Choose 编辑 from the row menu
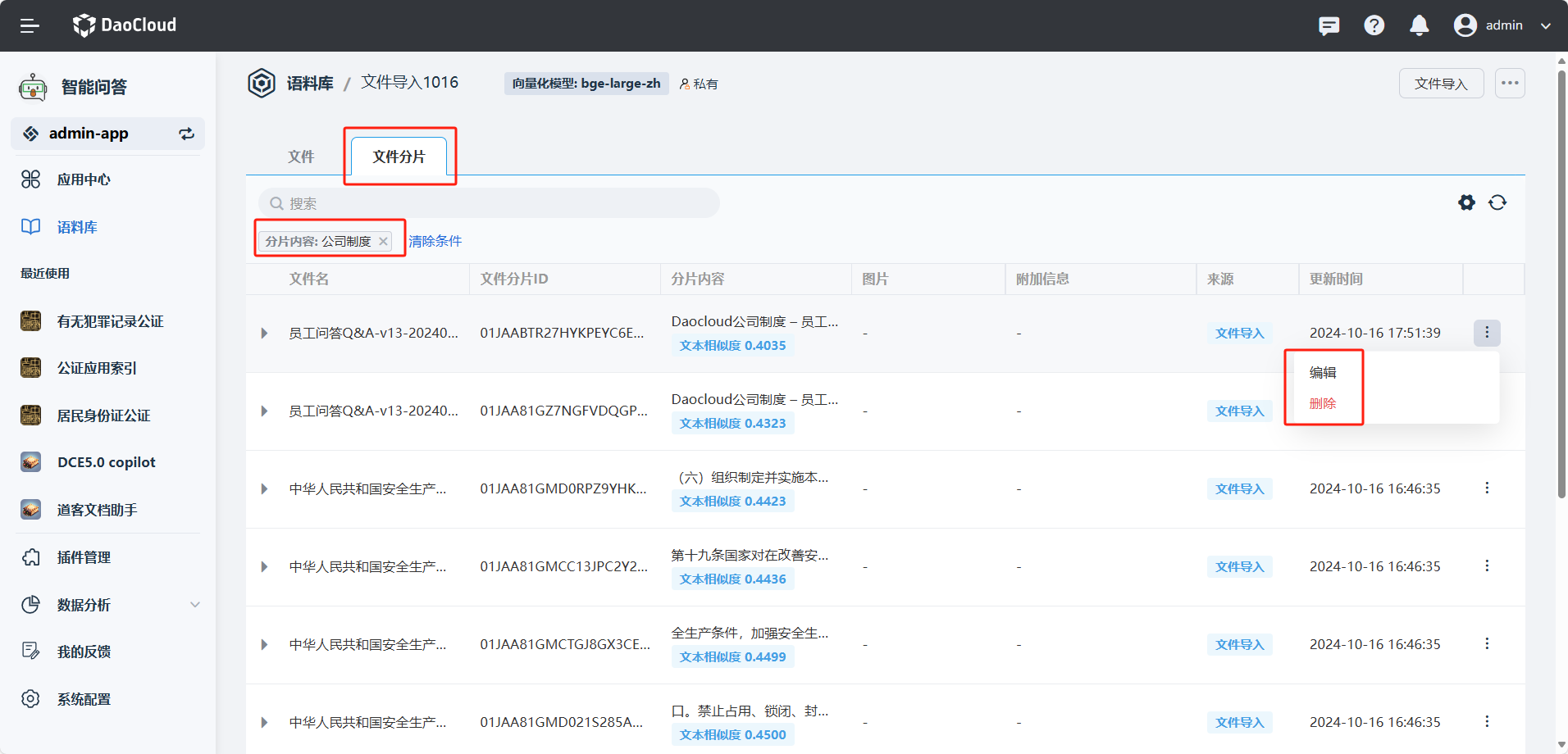The width and height of the screenshot is (1568, 754). (x=1322, y=372)
